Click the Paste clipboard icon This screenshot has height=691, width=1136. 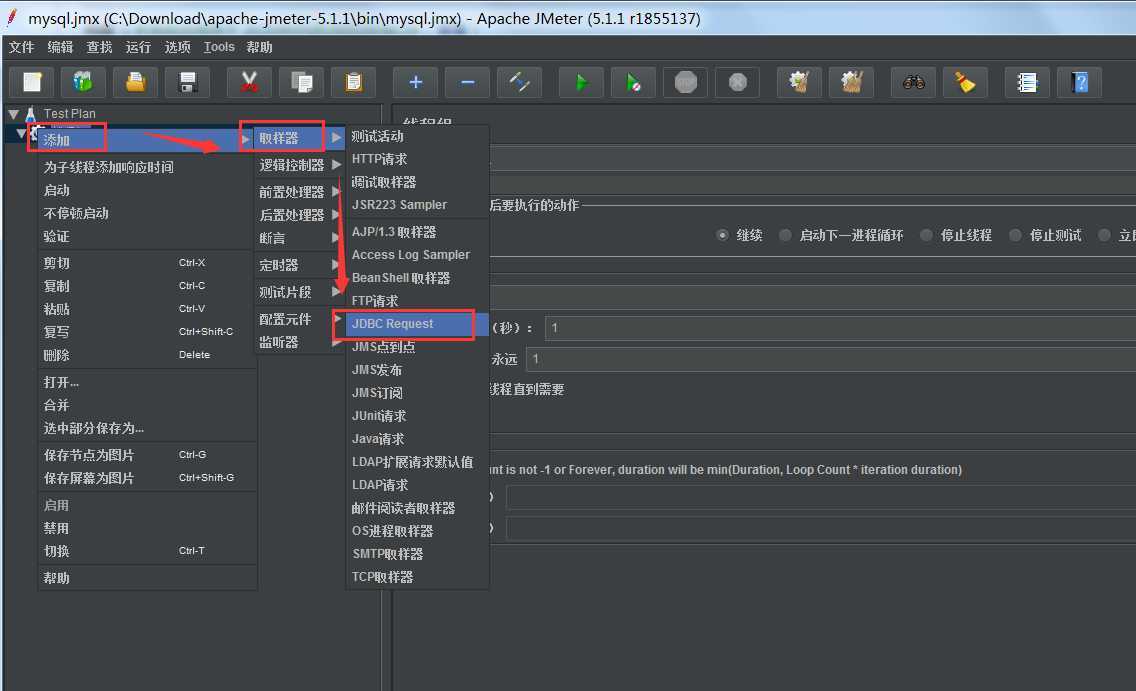[354, 82]
